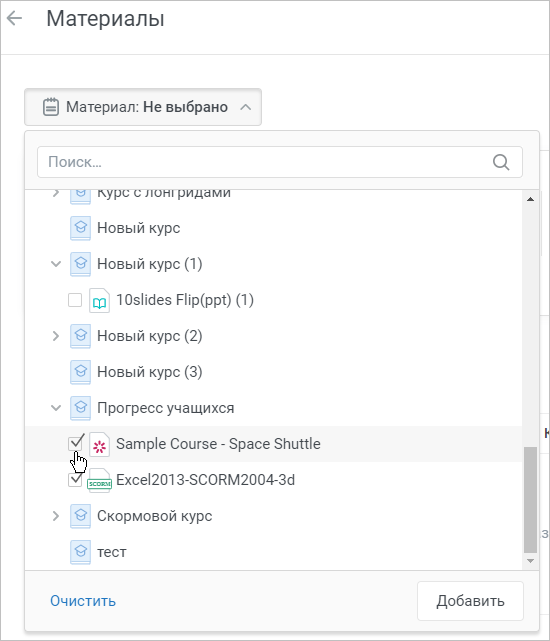Uncheck the Excel2013-SCORM2004-3d checkbox

tap(75, 480)
